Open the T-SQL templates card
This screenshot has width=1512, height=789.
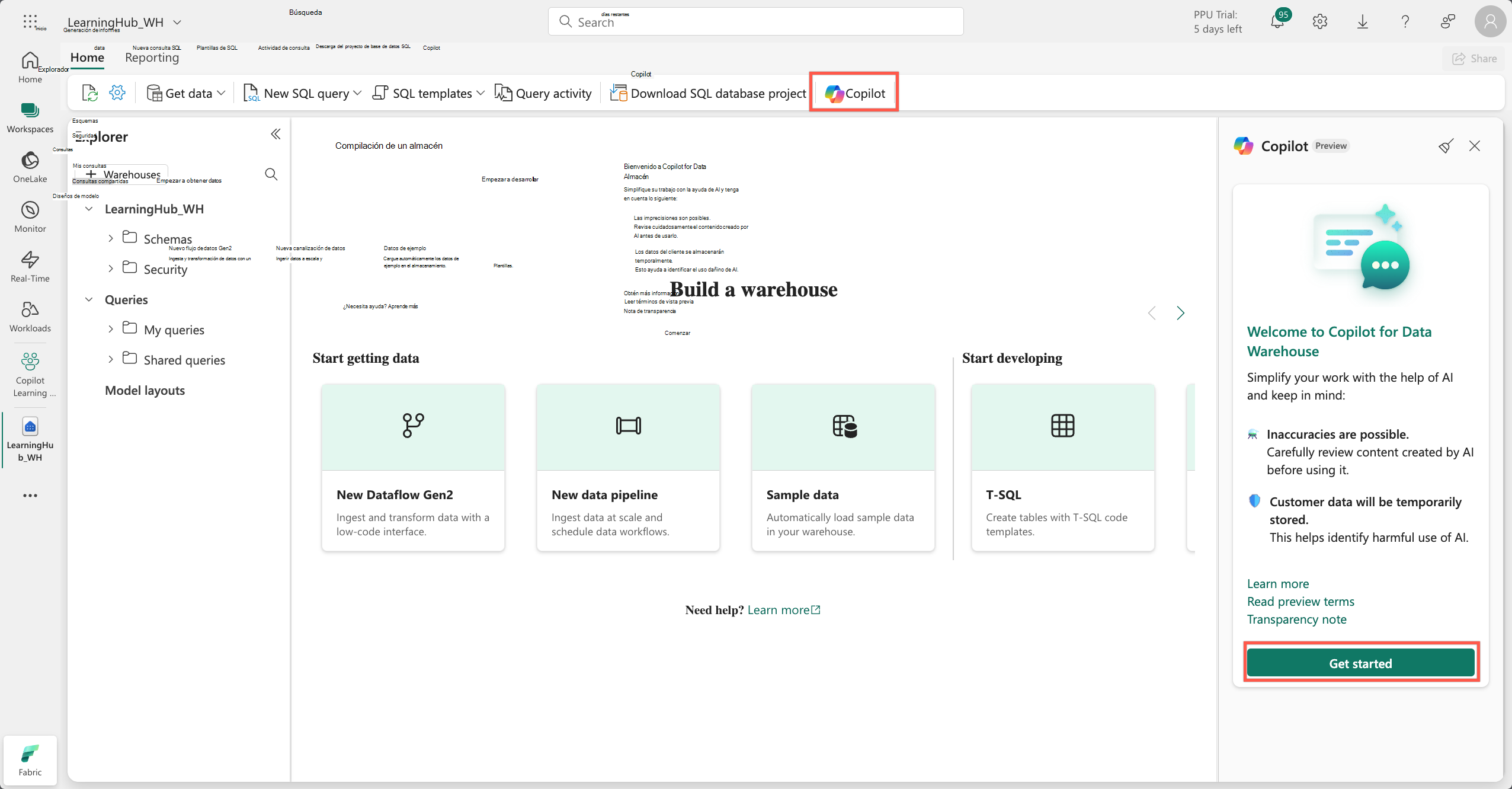[x=1063, y=467]
